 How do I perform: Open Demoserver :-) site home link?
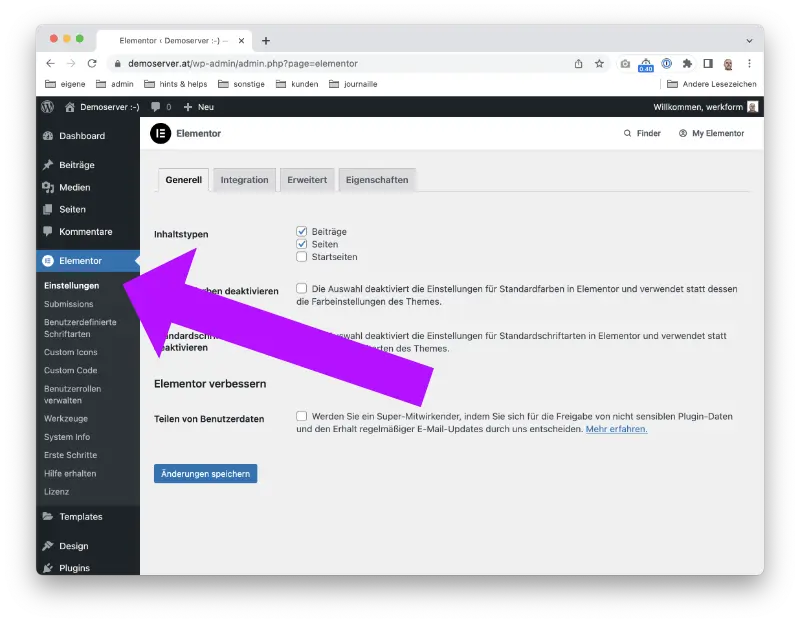[x=103, y=107]
